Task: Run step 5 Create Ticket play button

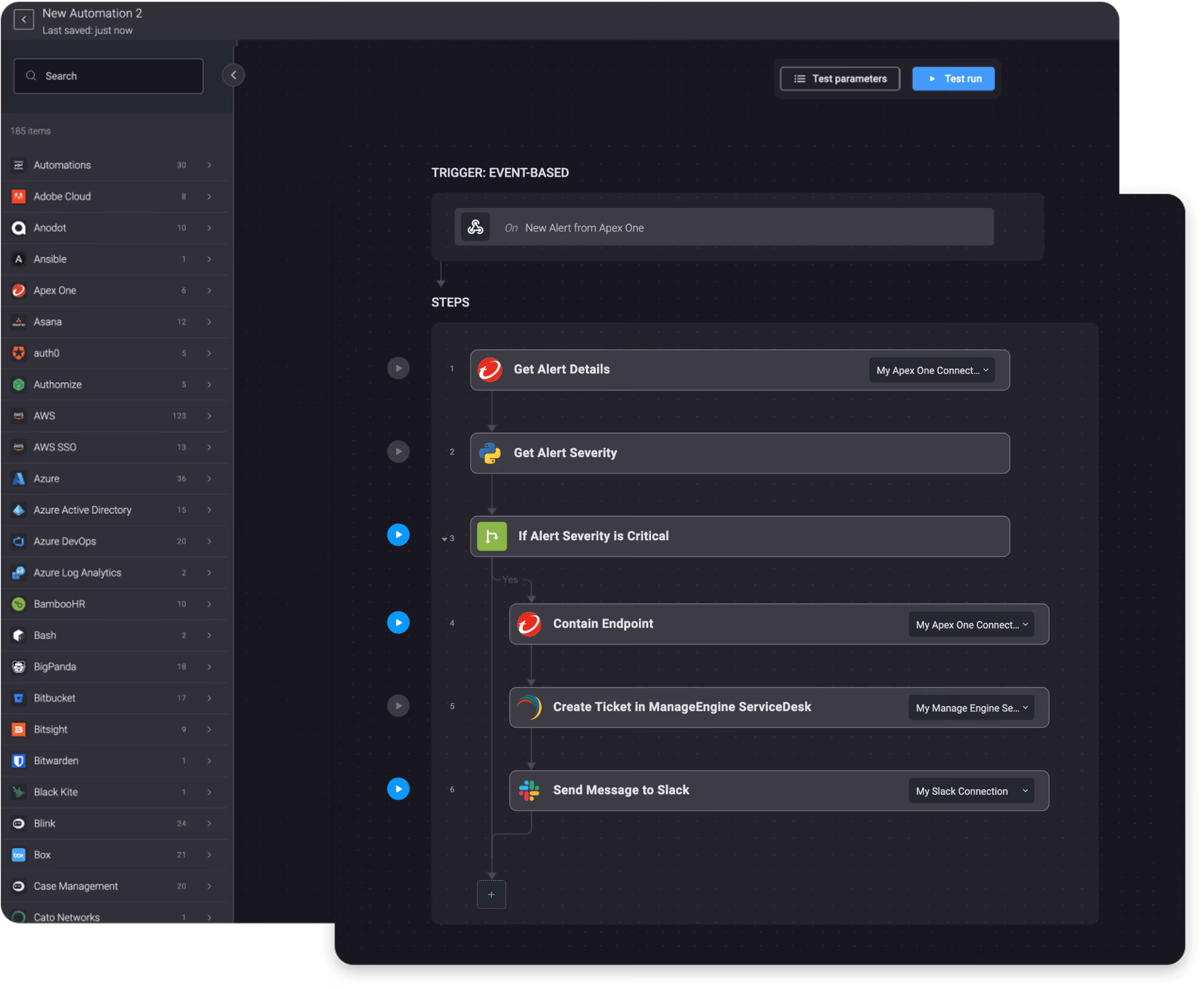Action: [x=399, y=706]
